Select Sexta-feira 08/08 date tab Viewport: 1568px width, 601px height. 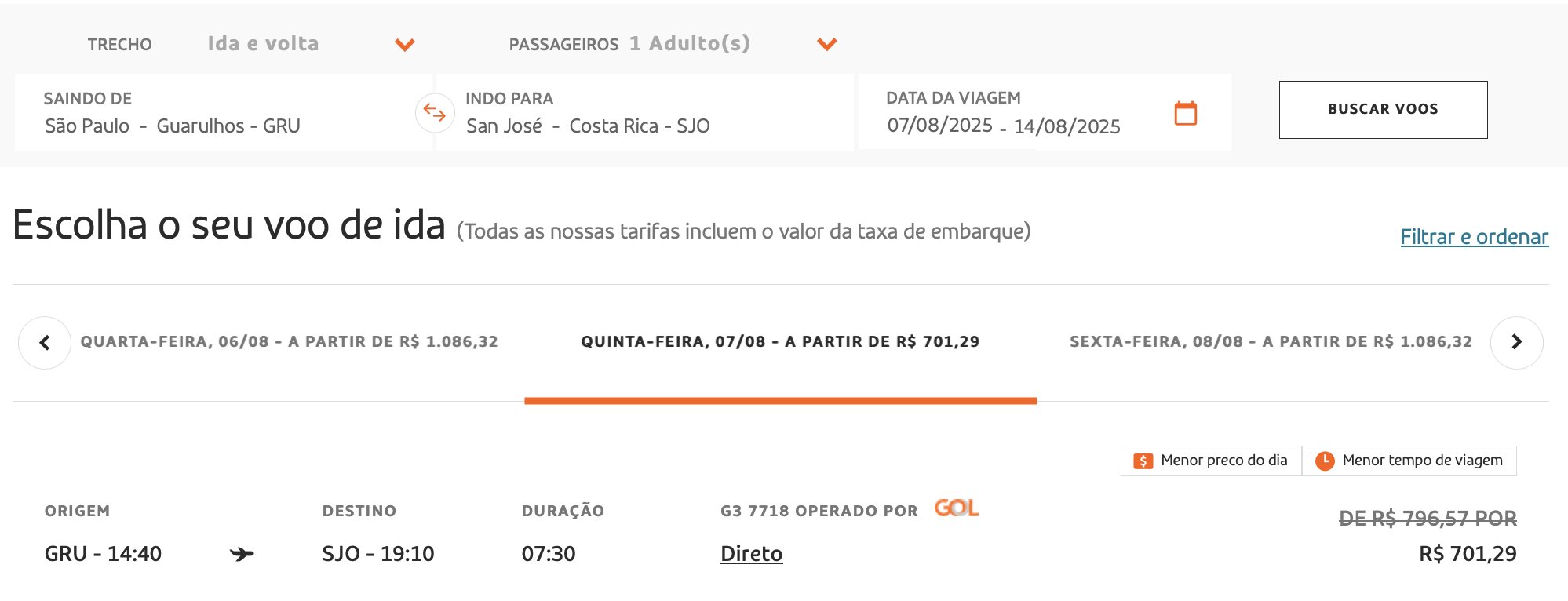[1271, 342]
